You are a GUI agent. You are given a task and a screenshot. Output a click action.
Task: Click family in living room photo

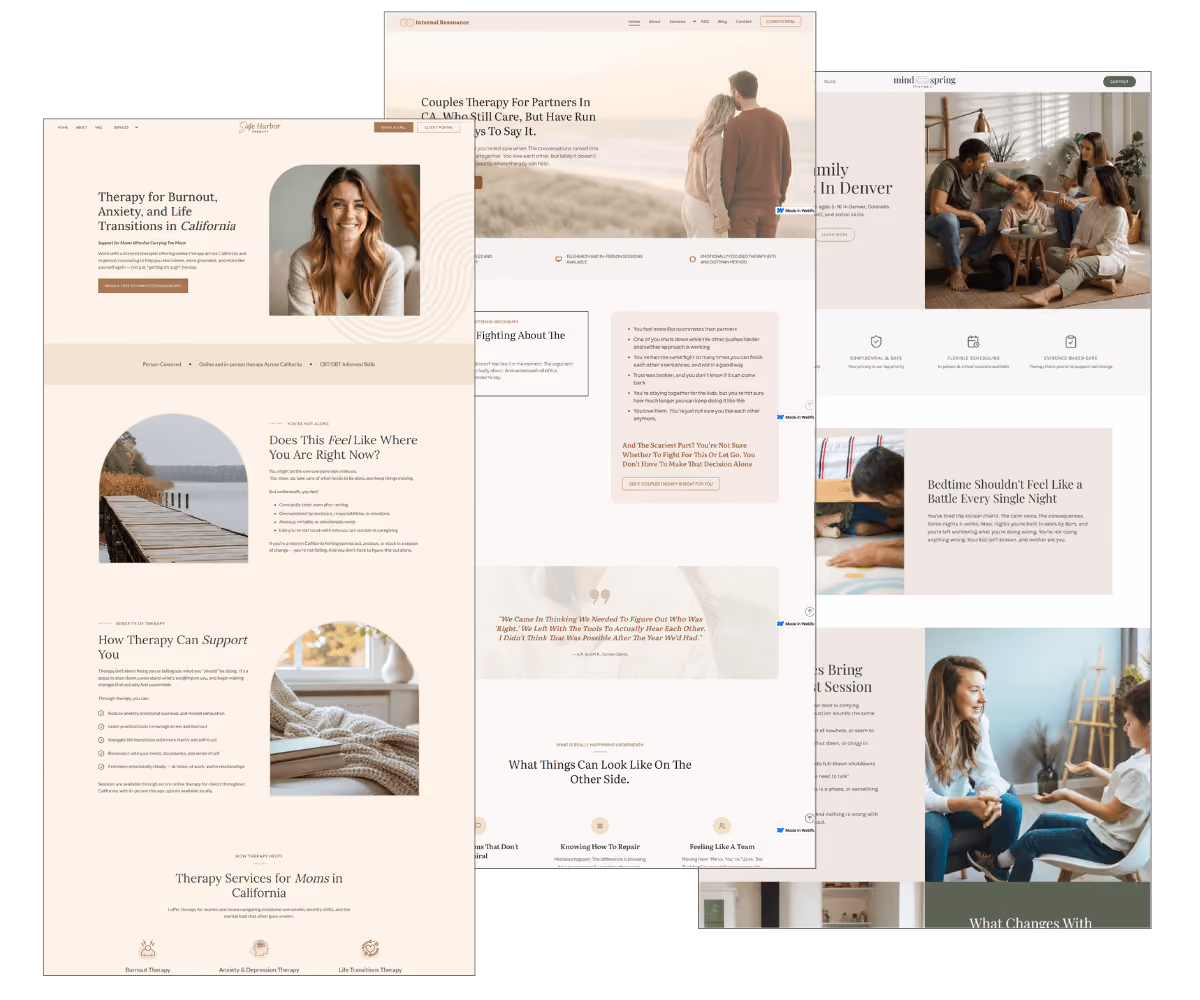tap(1037, 201)
